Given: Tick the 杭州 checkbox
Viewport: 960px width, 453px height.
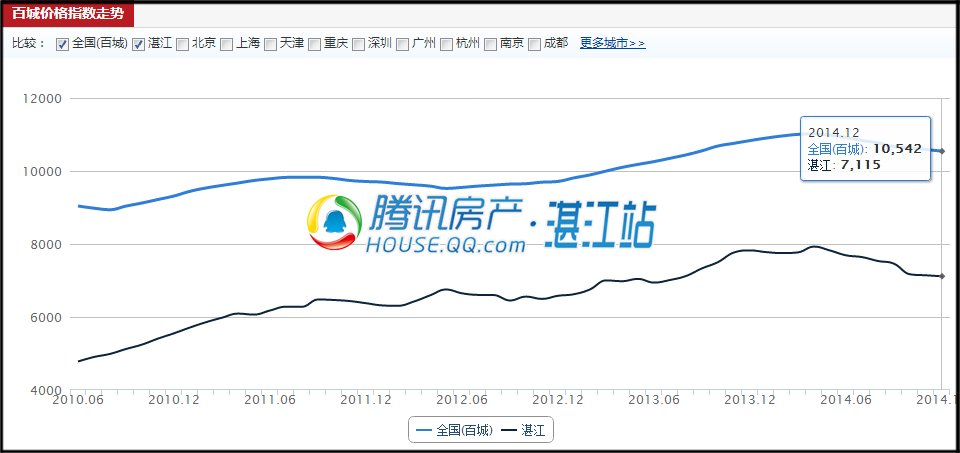Looking at the screenshot, I should (x=447, y=44).
